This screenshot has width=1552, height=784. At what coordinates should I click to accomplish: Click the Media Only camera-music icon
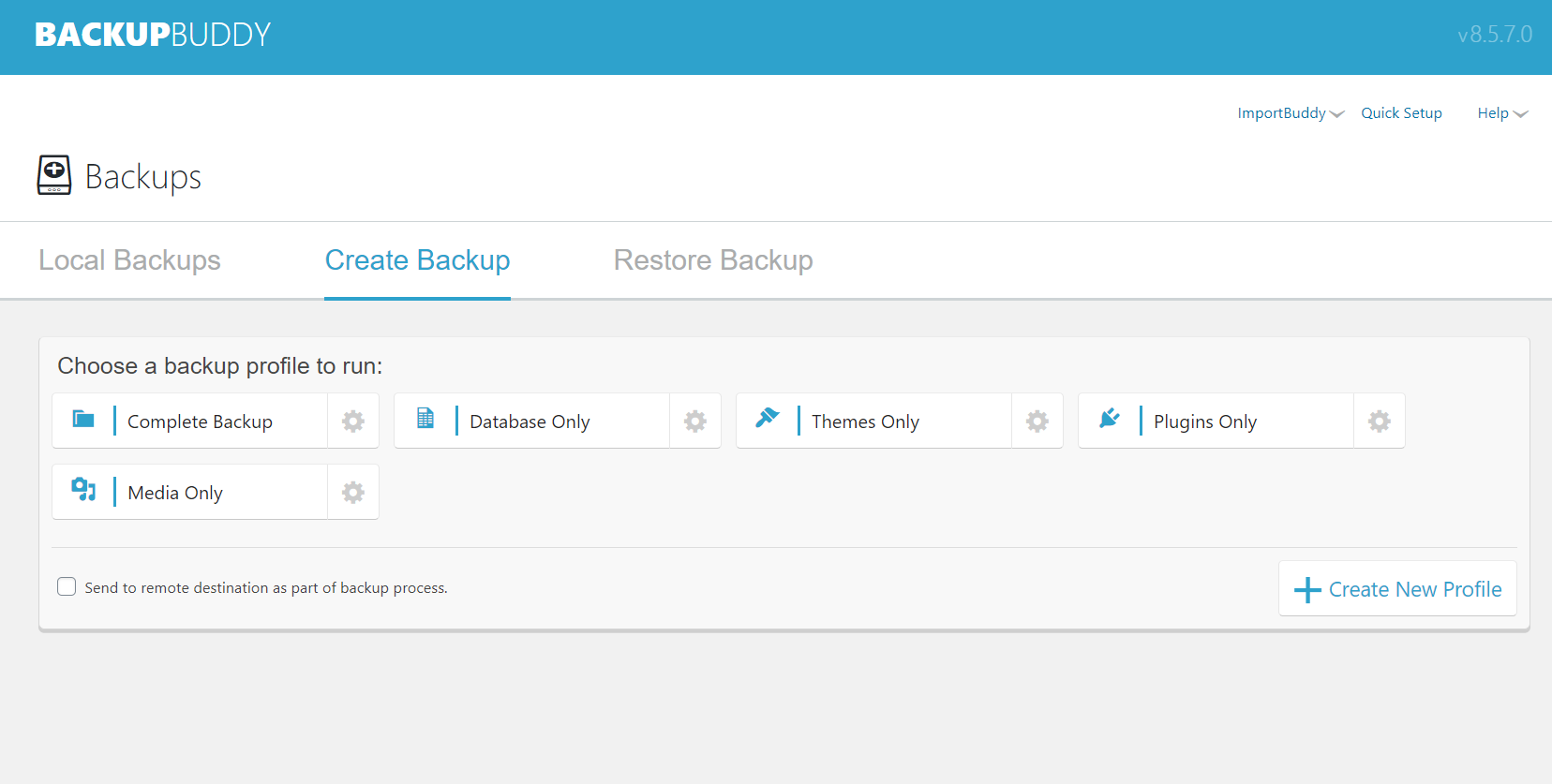coord(83,489)
